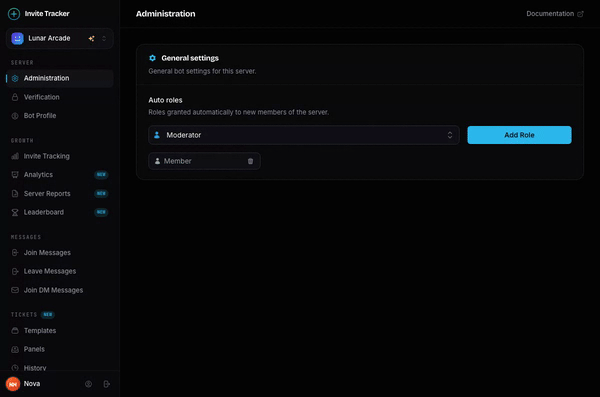Go to Join Messages settings

click(60, 253)
